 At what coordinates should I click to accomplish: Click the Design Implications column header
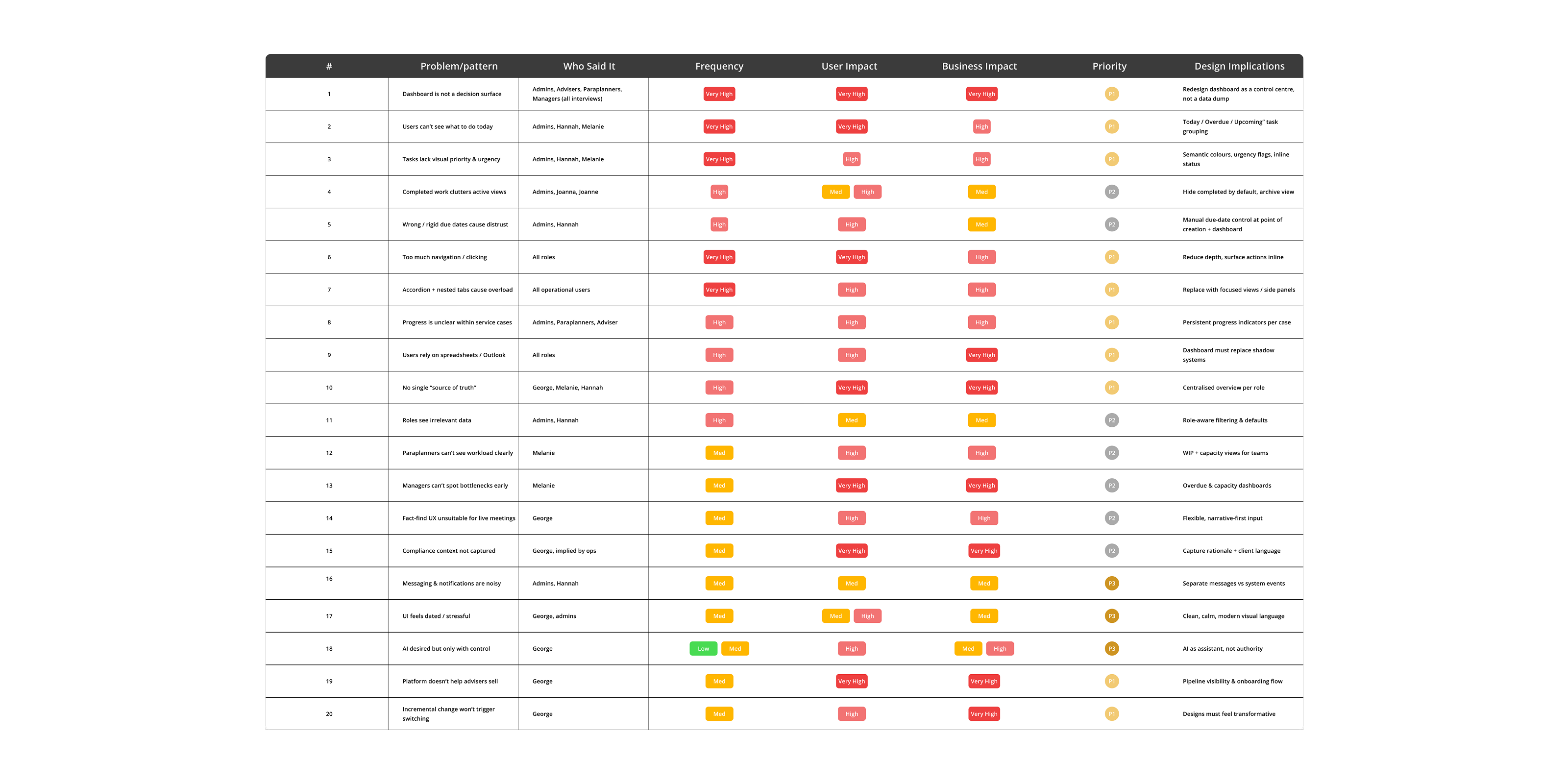(x=1239, y=66)
